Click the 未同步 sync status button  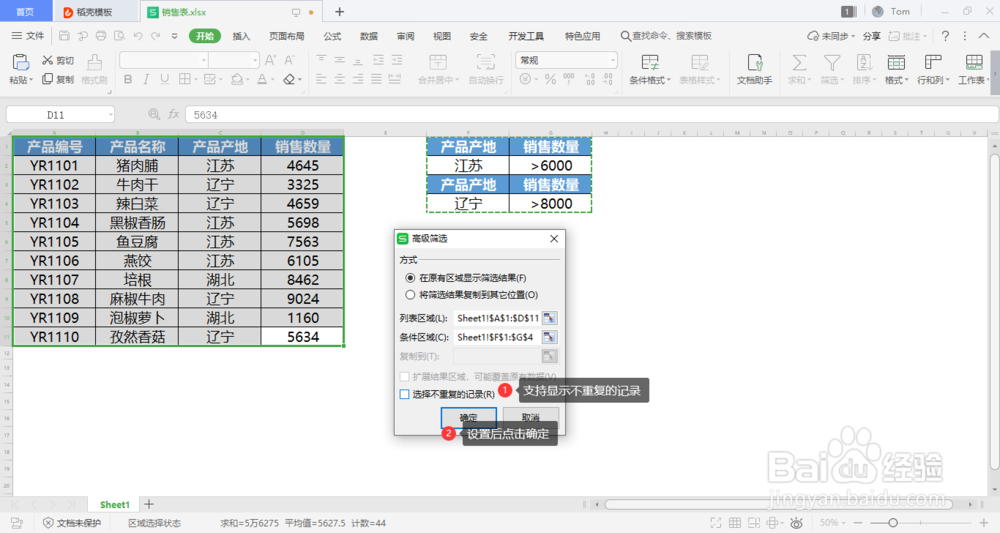point(831,36)
